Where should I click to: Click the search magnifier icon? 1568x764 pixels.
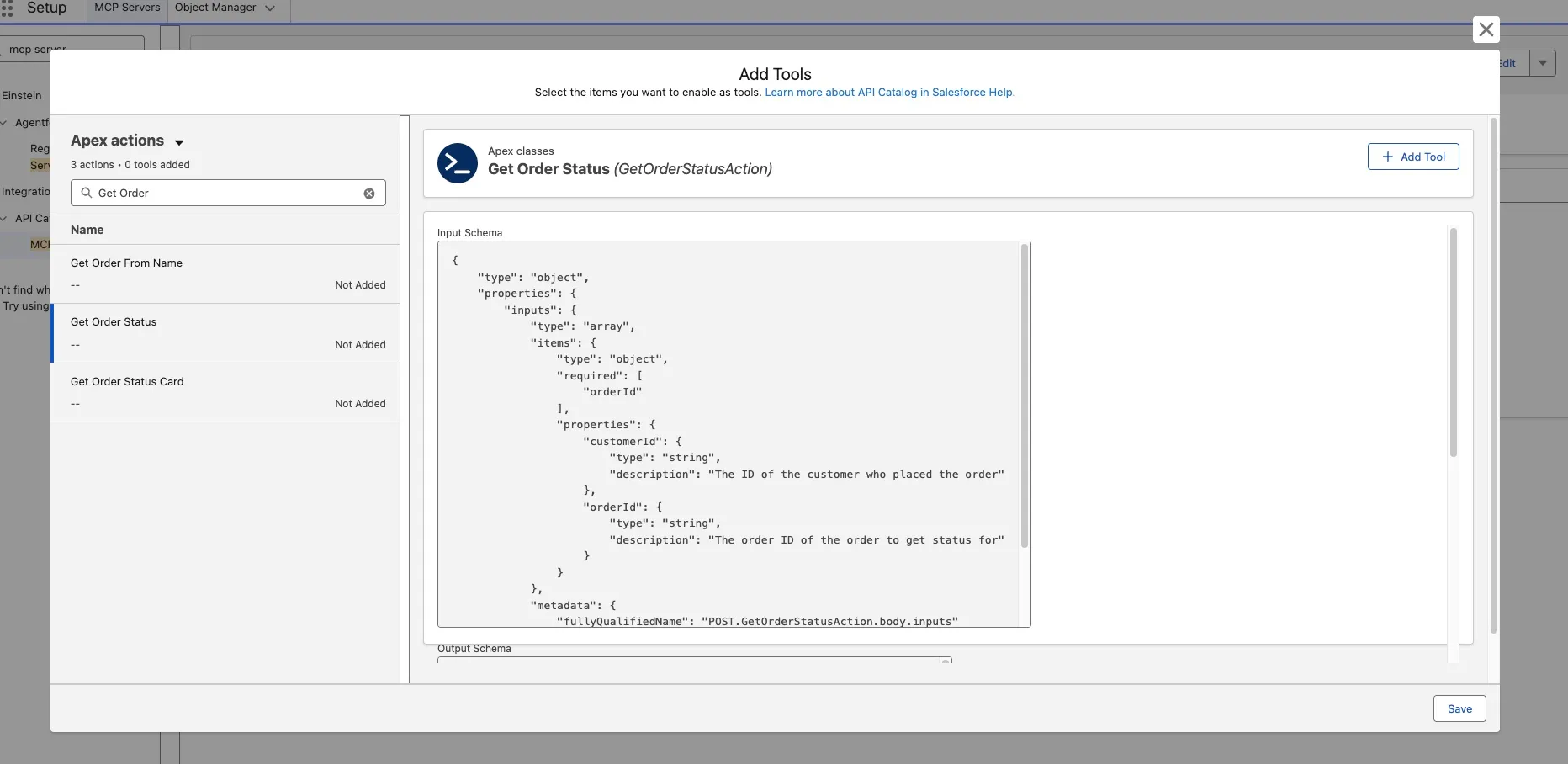point(86,193)
